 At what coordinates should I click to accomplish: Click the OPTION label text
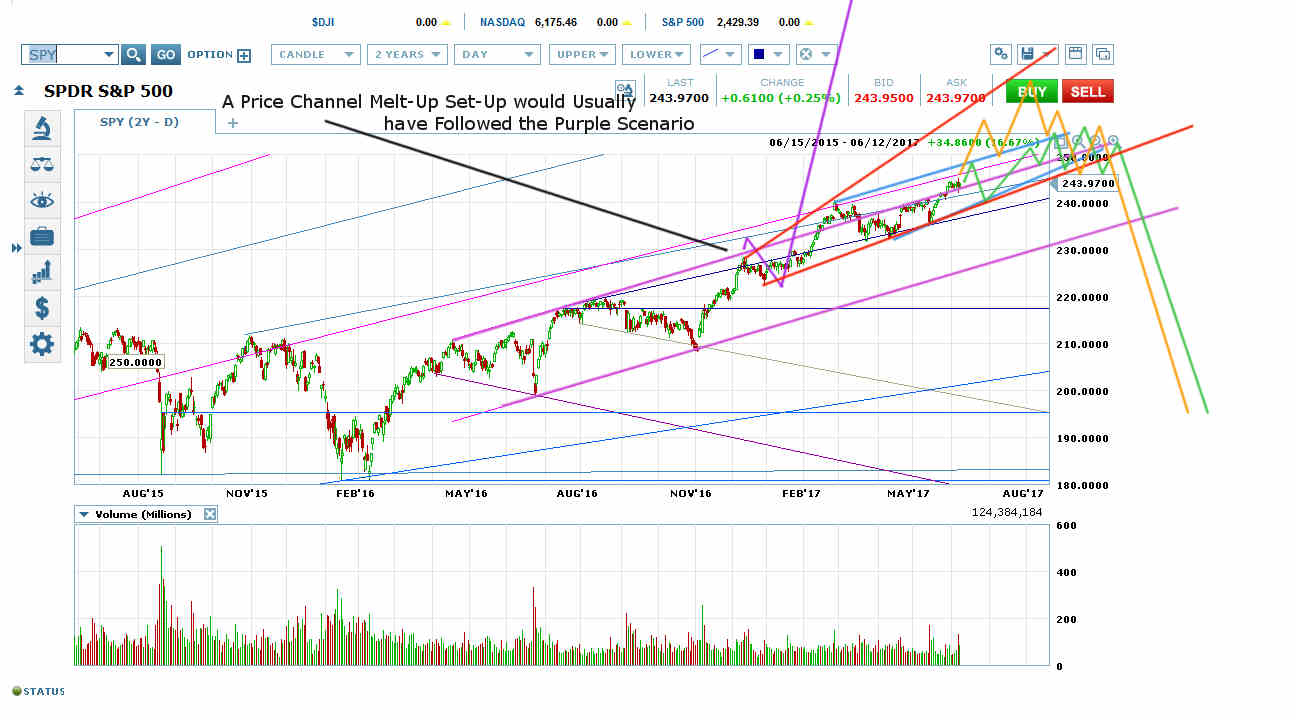coord(210,55)
